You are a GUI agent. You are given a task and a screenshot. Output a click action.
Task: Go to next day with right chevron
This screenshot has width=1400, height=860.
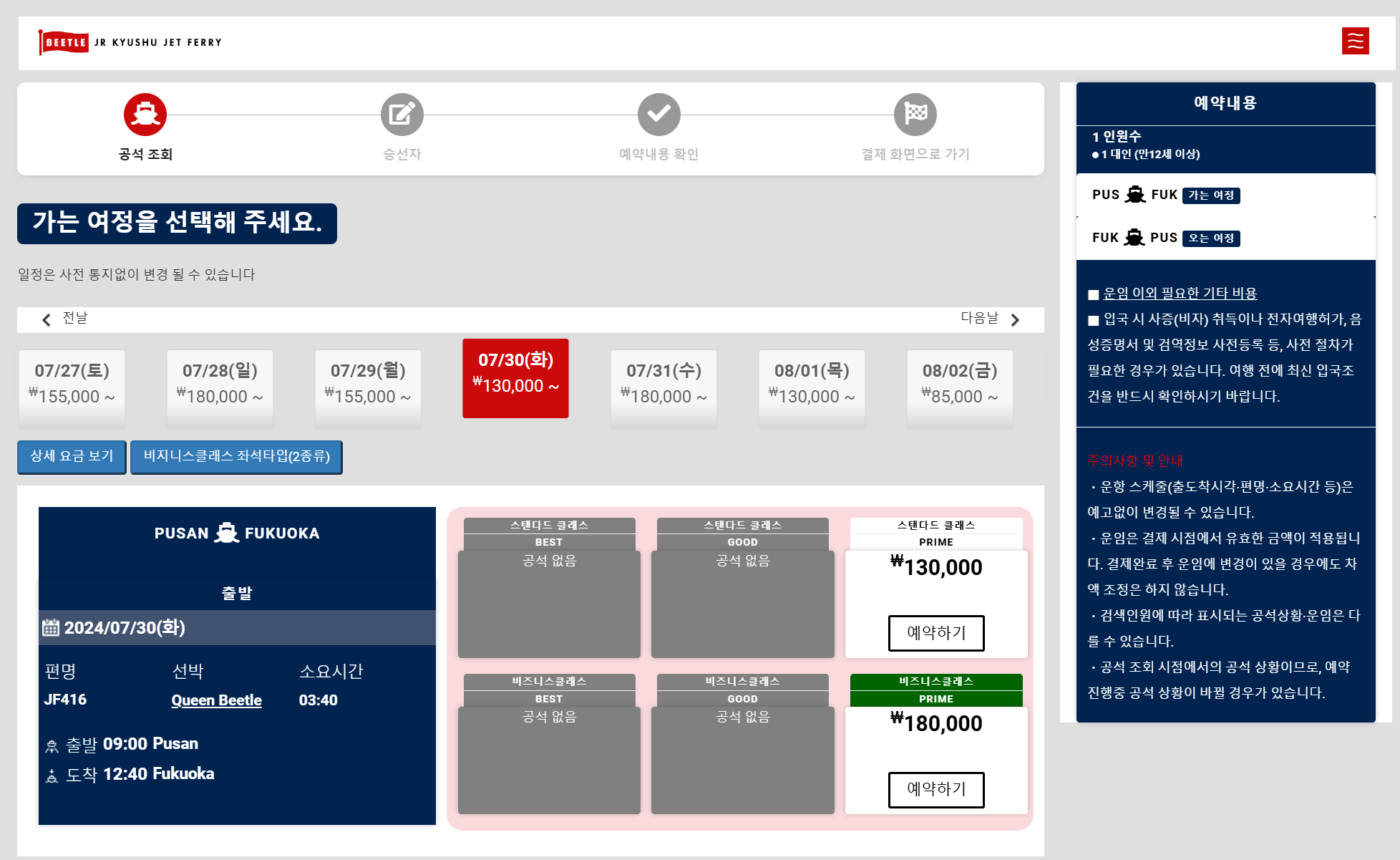click(1014, 319)
